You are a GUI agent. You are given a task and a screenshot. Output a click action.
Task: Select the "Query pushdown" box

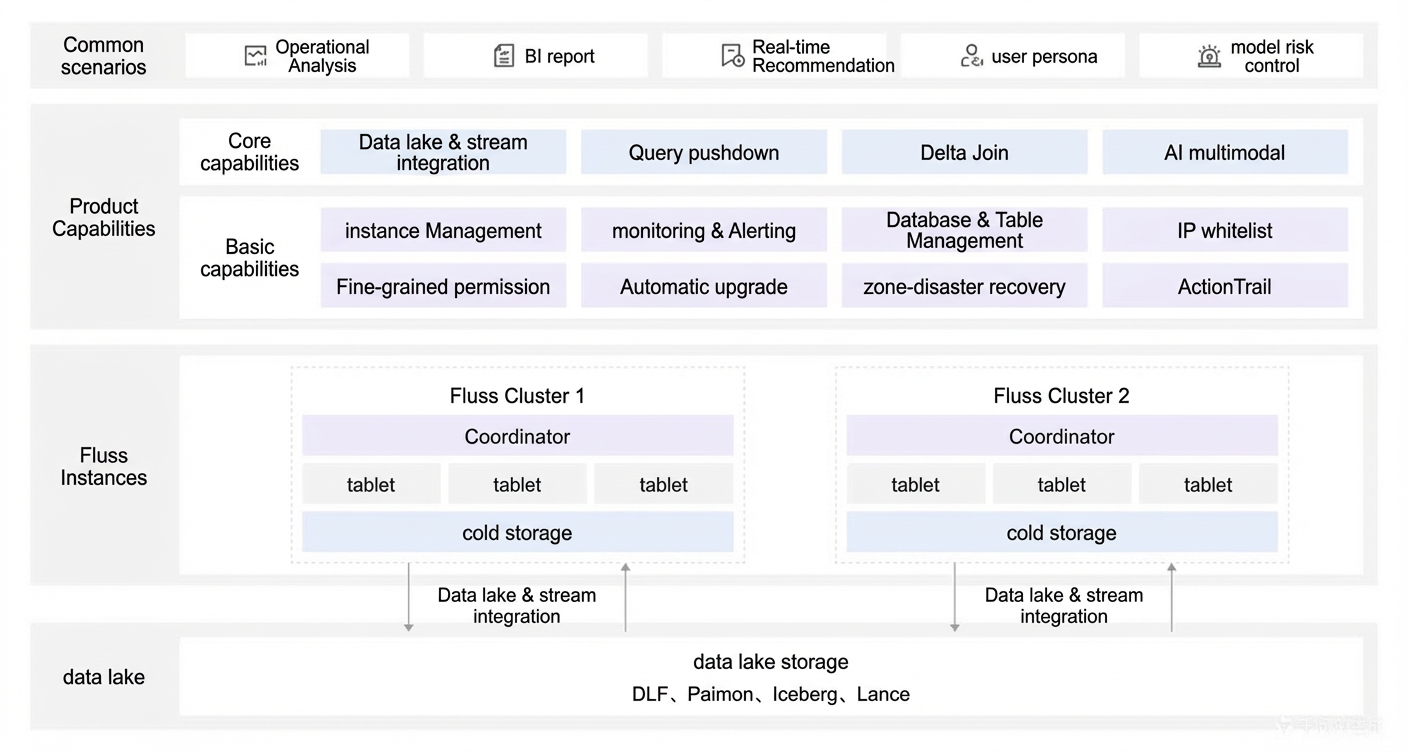[x=704, y=152]
